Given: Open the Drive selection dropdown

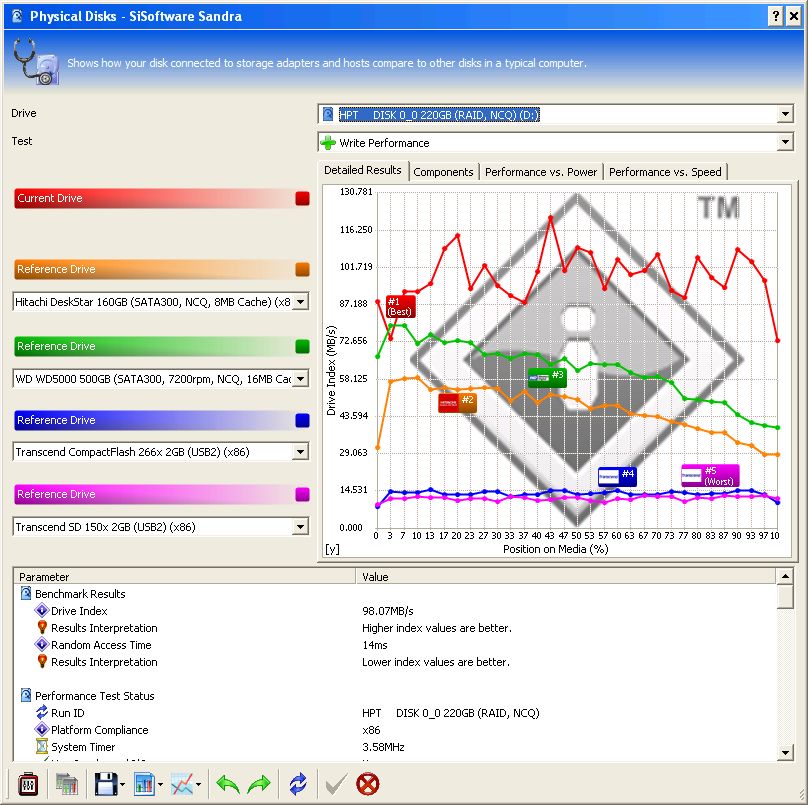Looking at the screenshot, I should tap(785, 114).
